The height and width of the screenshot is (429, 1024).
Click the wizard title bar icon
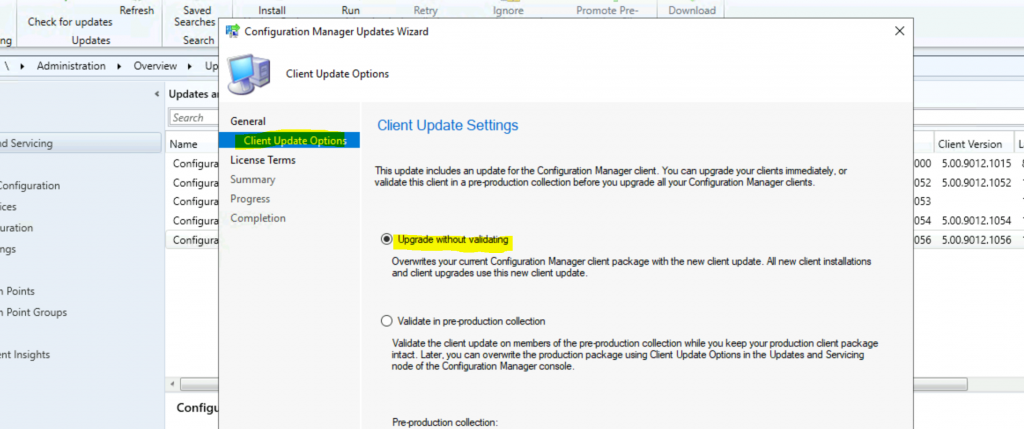pyautogui.click(x=232, y=31)
